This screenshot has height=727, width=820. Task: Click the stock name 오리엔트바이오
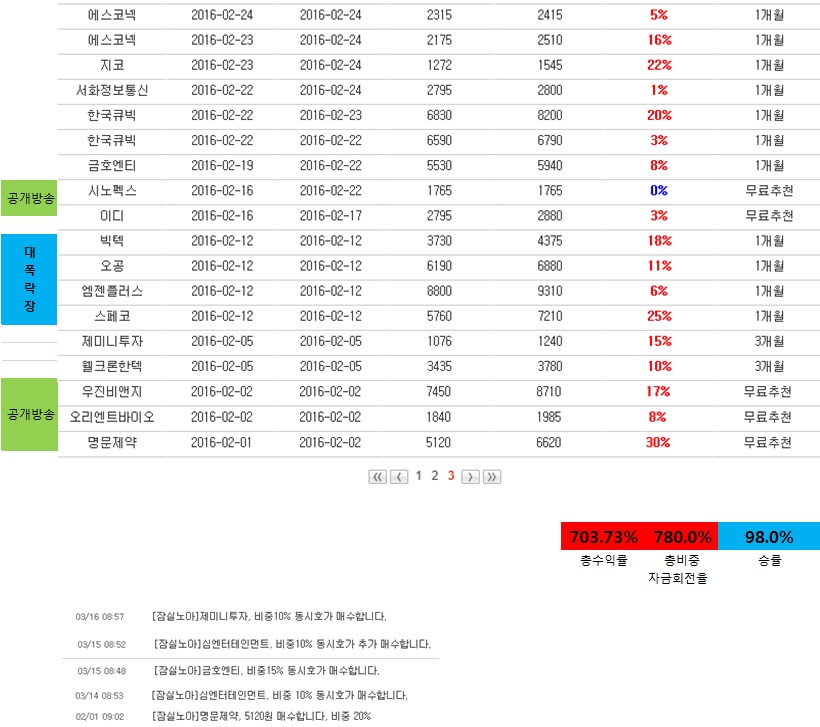(x=112, y=417)
